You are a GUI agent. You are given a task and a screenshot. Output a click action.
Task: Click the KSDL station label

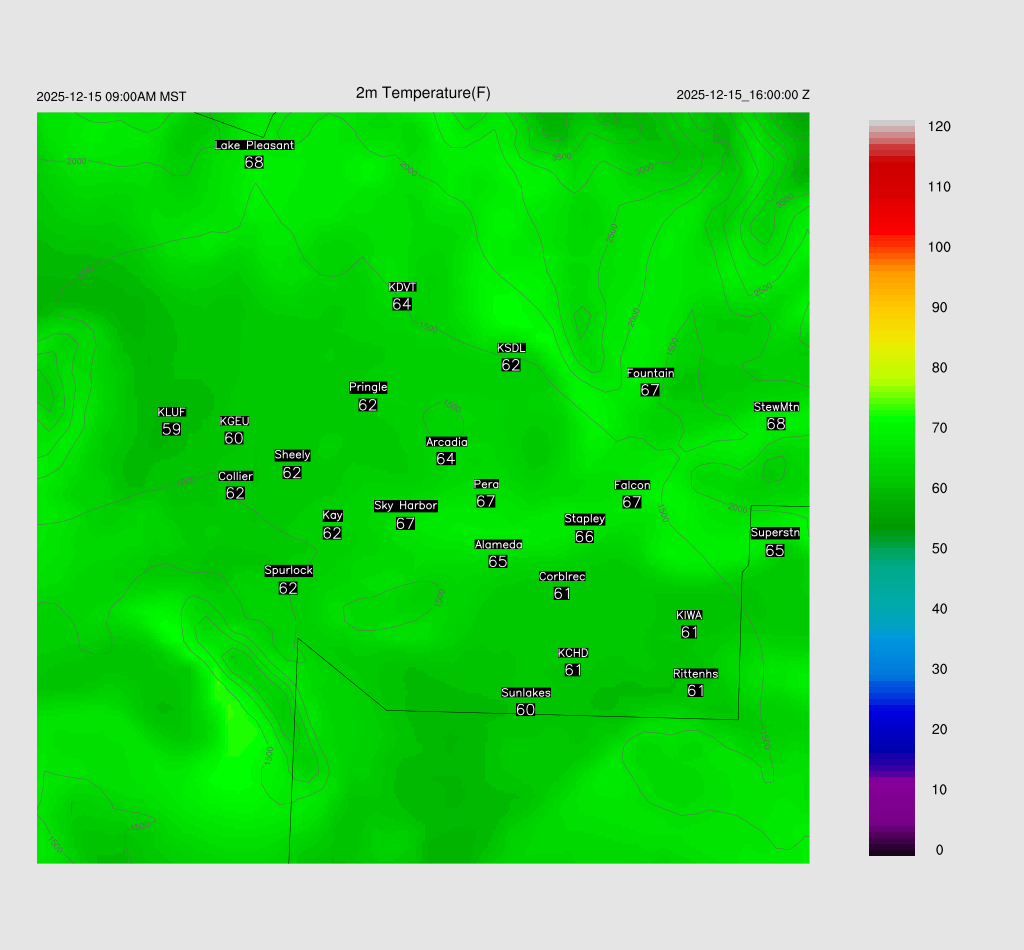click(x=511, y=348)
